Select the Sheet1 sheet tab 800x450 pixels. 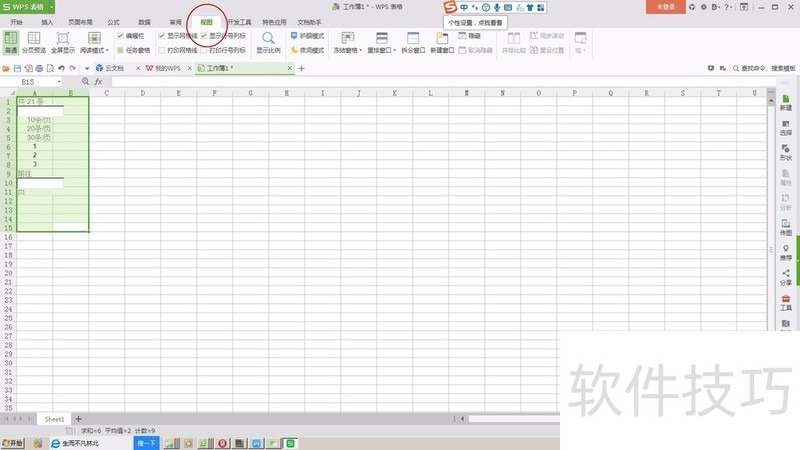(x=54, y=419)
